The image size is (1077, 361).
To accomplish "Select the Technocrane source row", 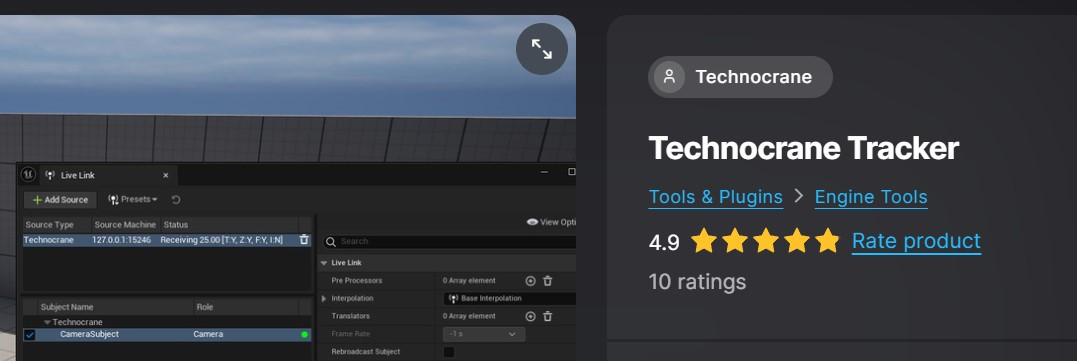I will tap(167, 240).
